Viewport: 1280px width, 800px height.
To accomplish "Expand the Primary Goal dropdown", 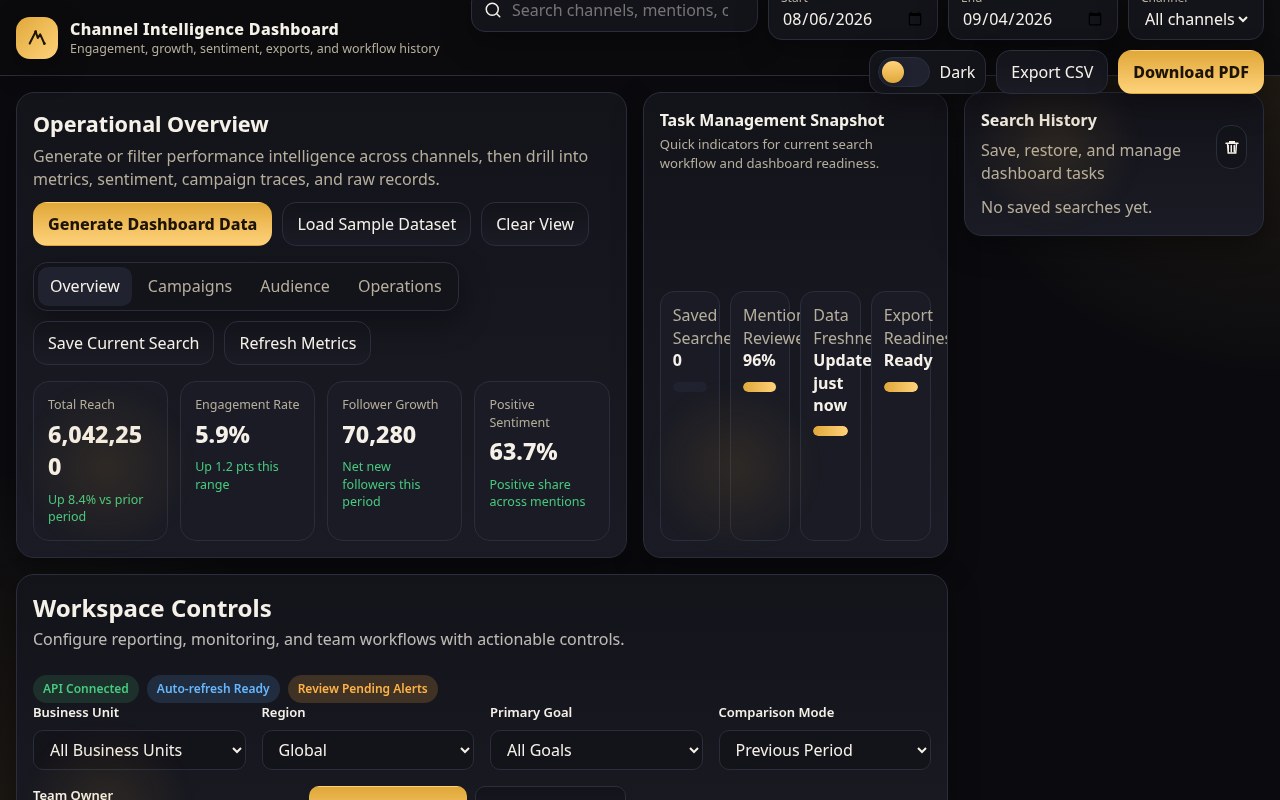I will click(596, 750).
